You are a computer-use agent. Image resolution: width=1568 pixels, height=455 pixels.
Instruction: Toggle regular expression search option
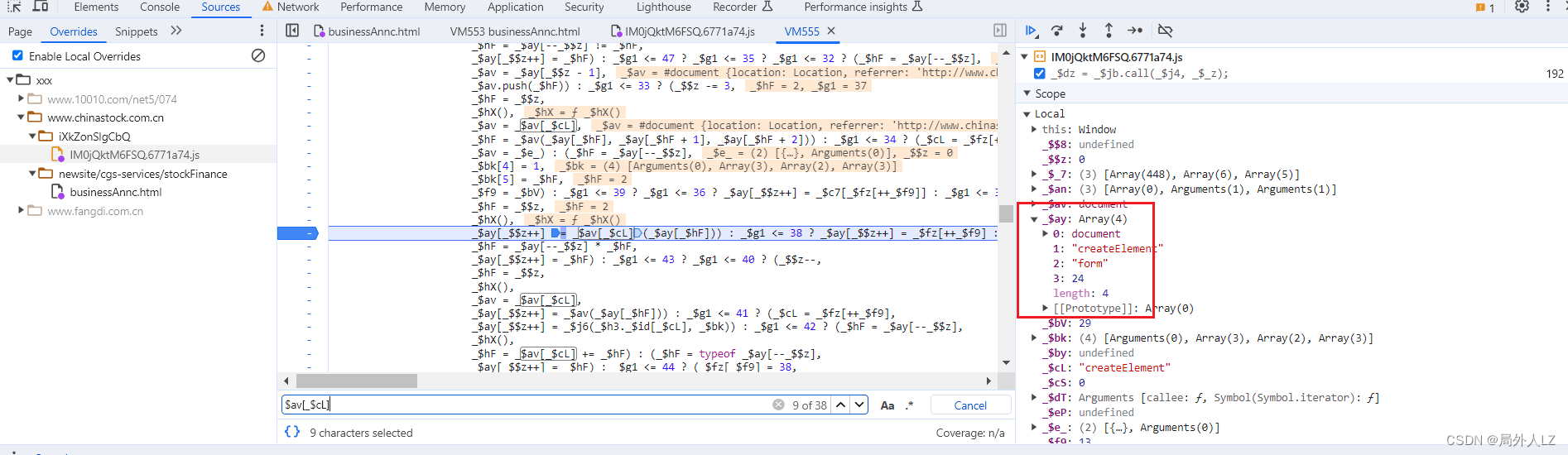coord(909,405)
